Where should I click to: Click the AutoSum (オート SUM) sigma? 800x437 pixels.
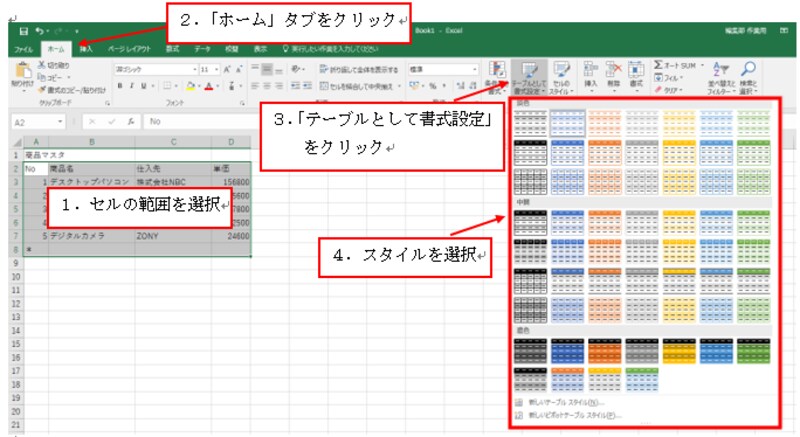click(x=659, y=65)
